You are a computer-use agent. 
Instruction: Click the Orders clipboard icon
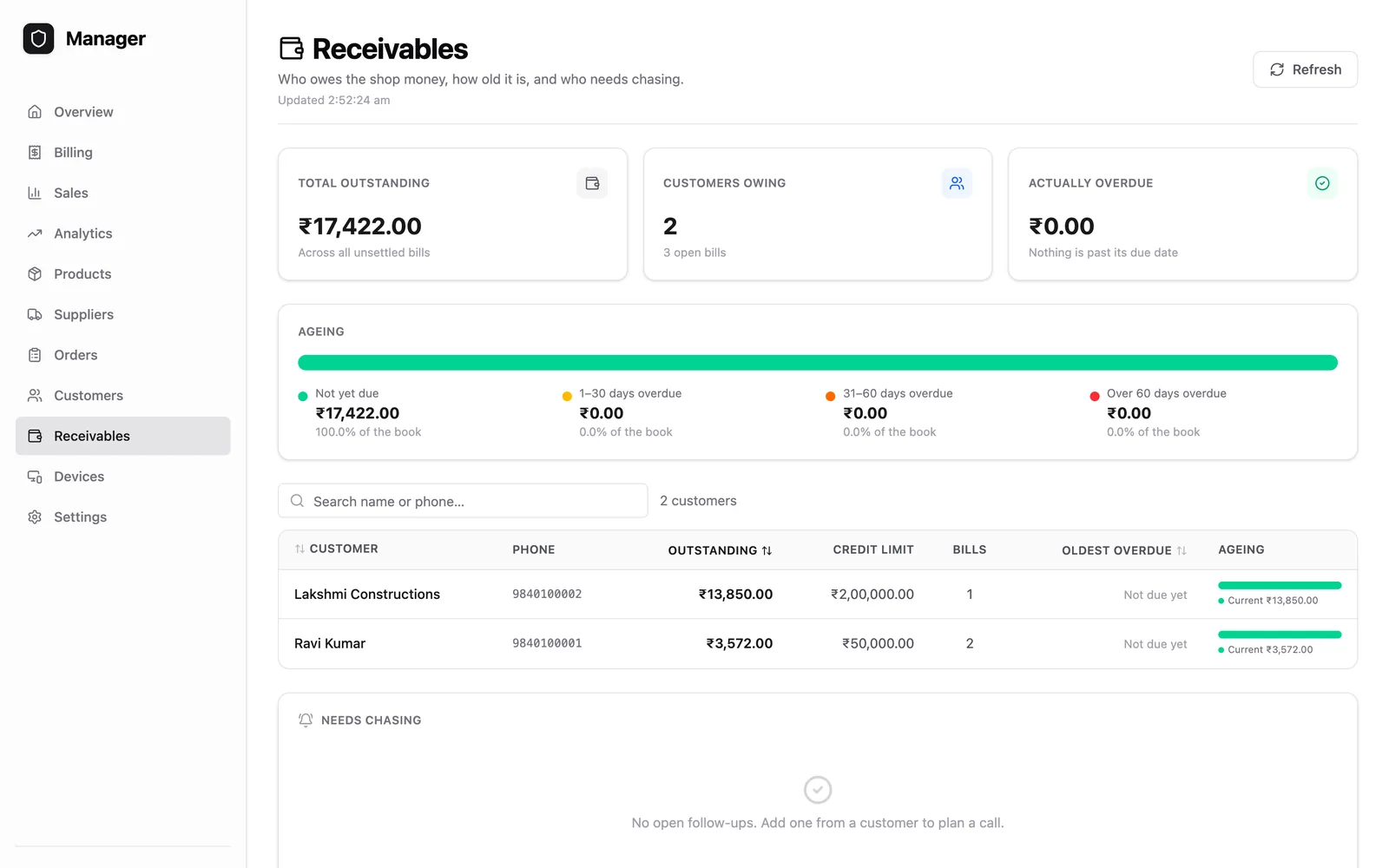(x=35, y=355)
